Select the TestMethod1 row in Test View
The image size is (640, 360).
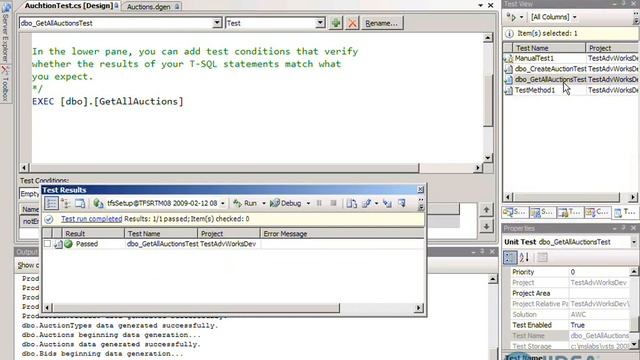[x=571, y=90]
